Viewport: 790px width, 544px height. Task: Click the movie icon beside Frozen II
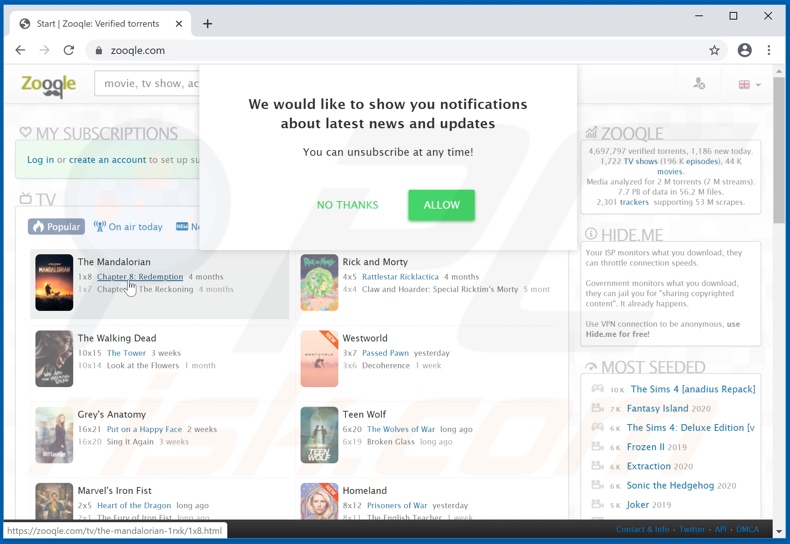click(x=598, y=446)
